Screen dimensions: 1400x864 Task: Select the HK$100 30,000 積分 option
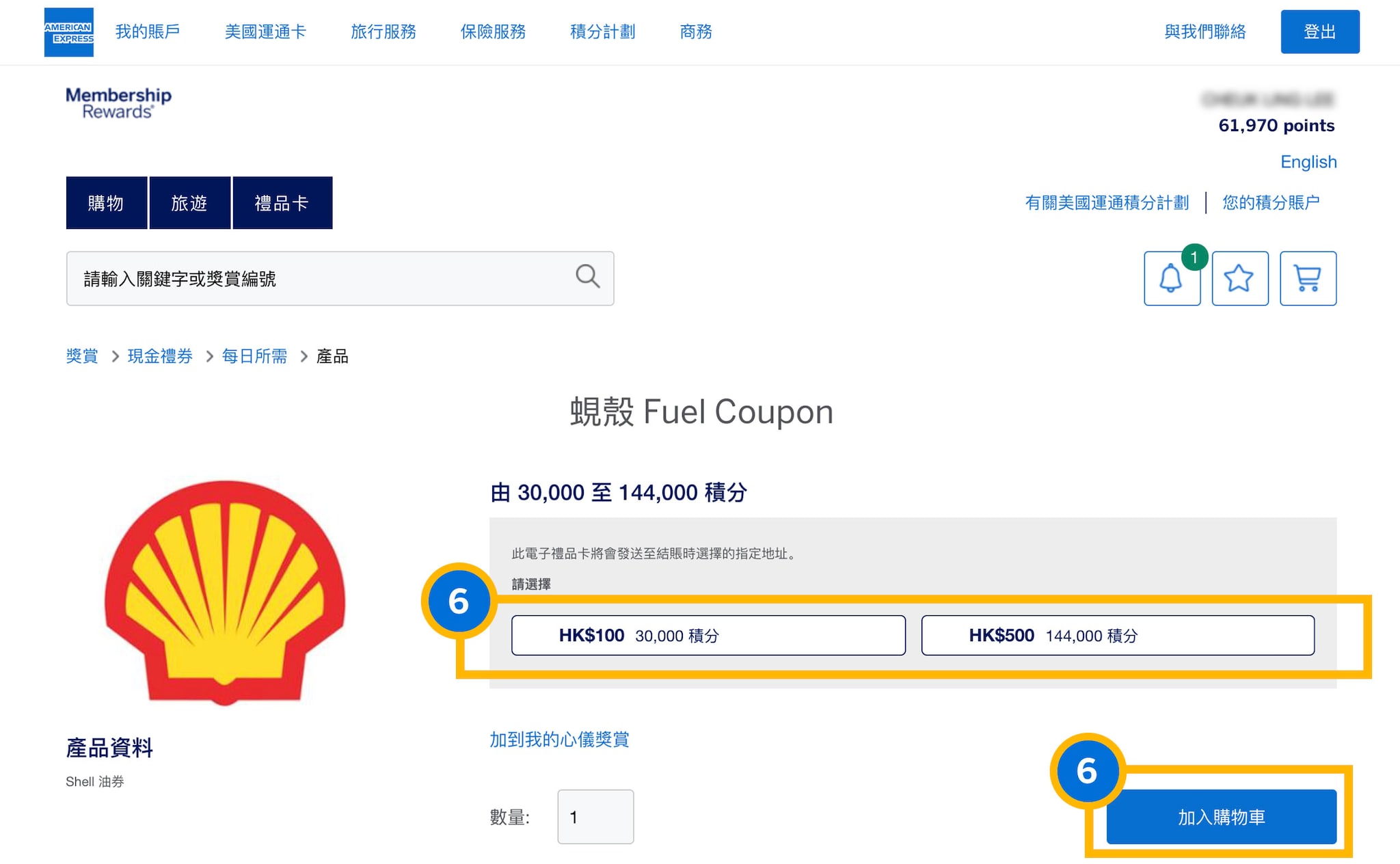[x=708, y=636]
